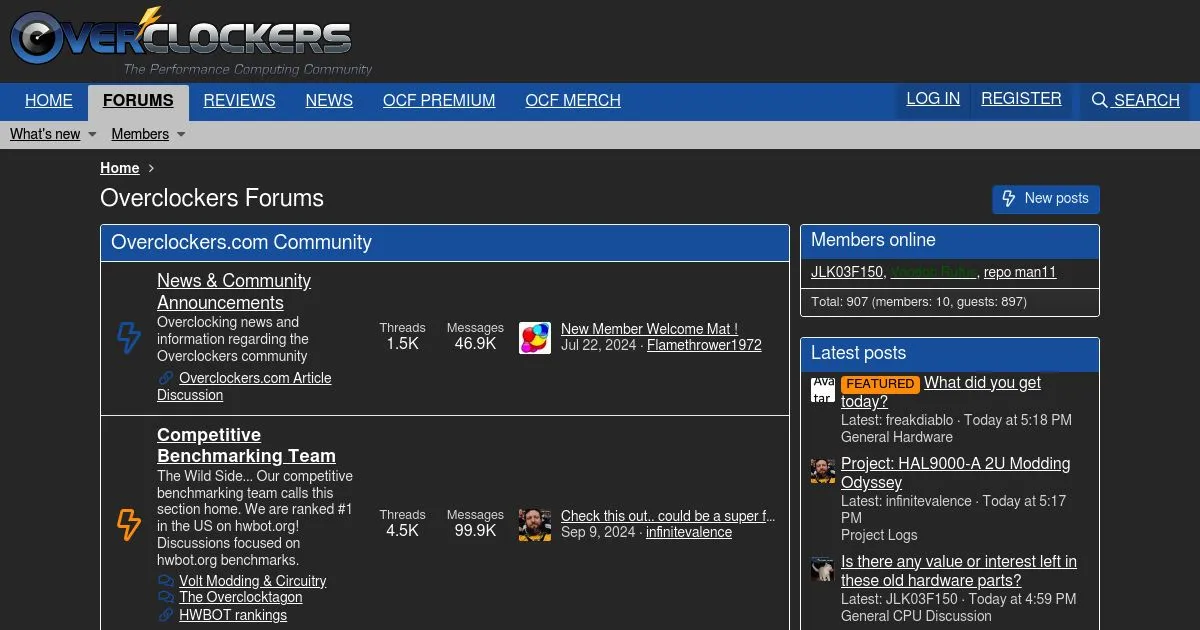Image resolution: width=1200 pixels, height=630 pixels.
Task: Select the FORUMS tab
Action: pyautogui.click(x=138, y=101)
